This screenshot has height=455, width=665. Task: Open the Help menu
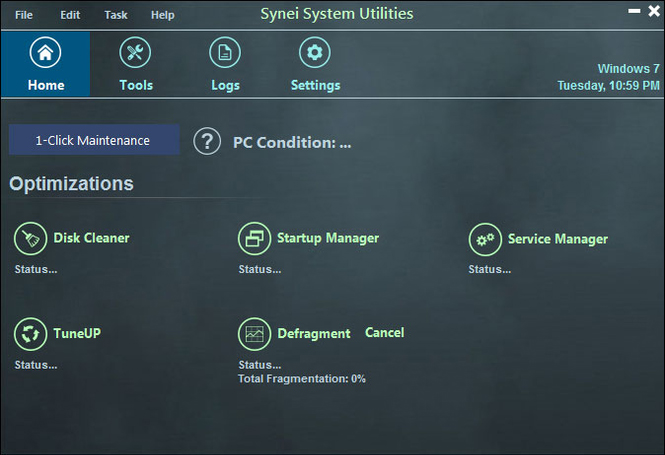[x=162, y=15]
